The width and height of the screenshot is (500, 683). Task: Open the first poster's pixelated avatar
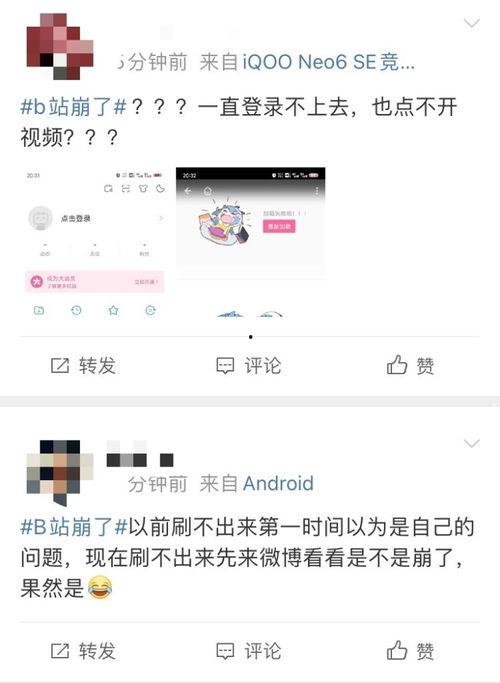[x=60, y=46]
